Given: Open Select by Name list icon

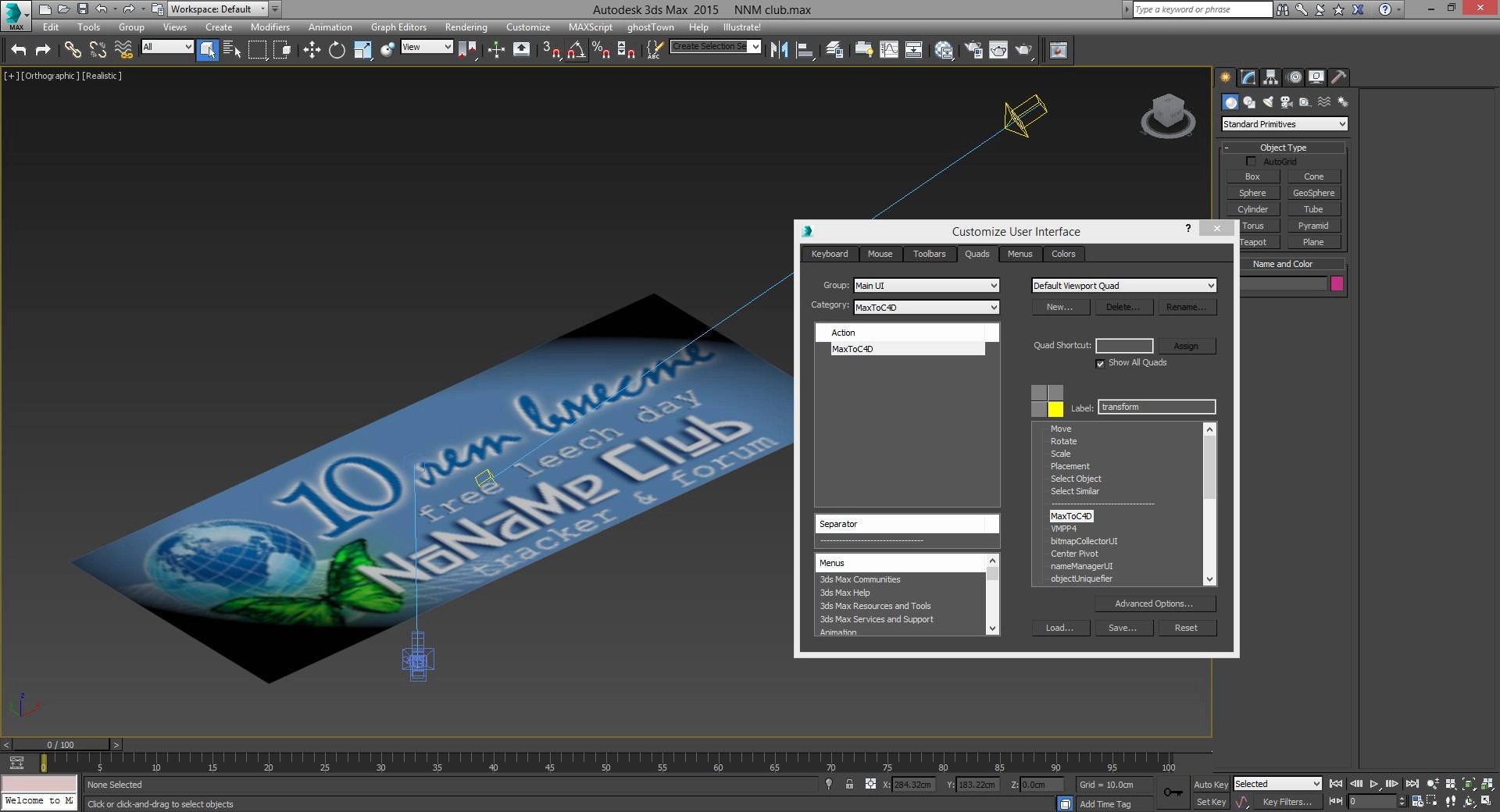Looking at the screenshot, I should (x=232, y=50).
